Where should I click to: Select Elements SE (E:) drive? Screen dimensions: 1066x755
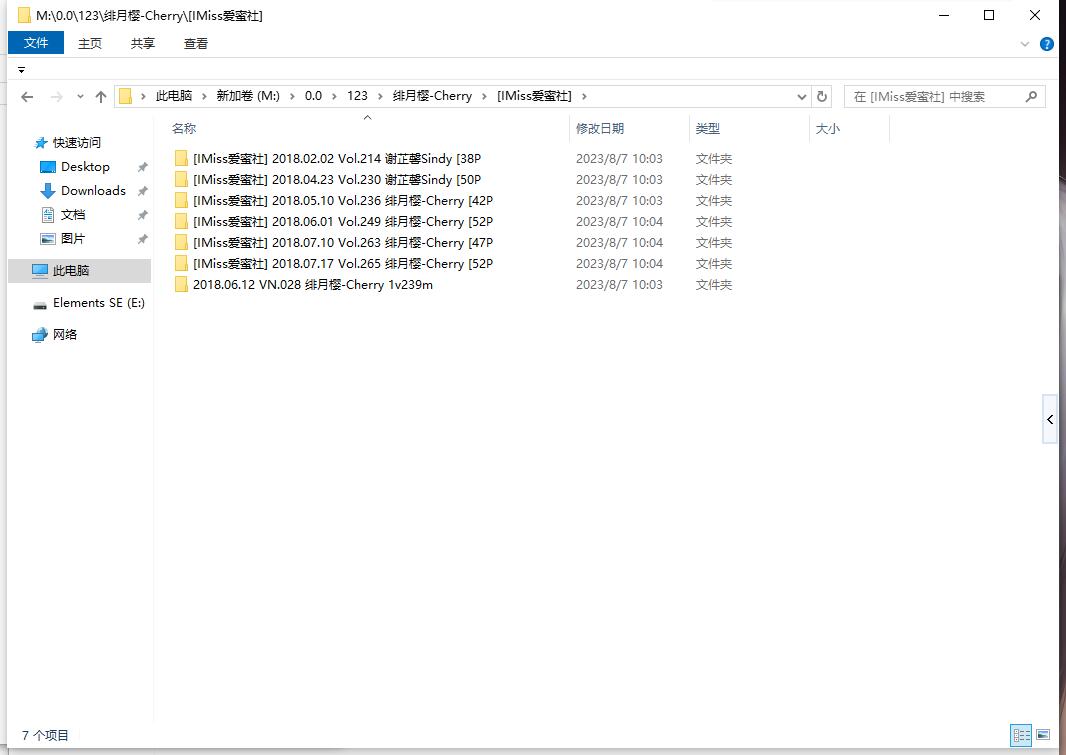point(98,303)
